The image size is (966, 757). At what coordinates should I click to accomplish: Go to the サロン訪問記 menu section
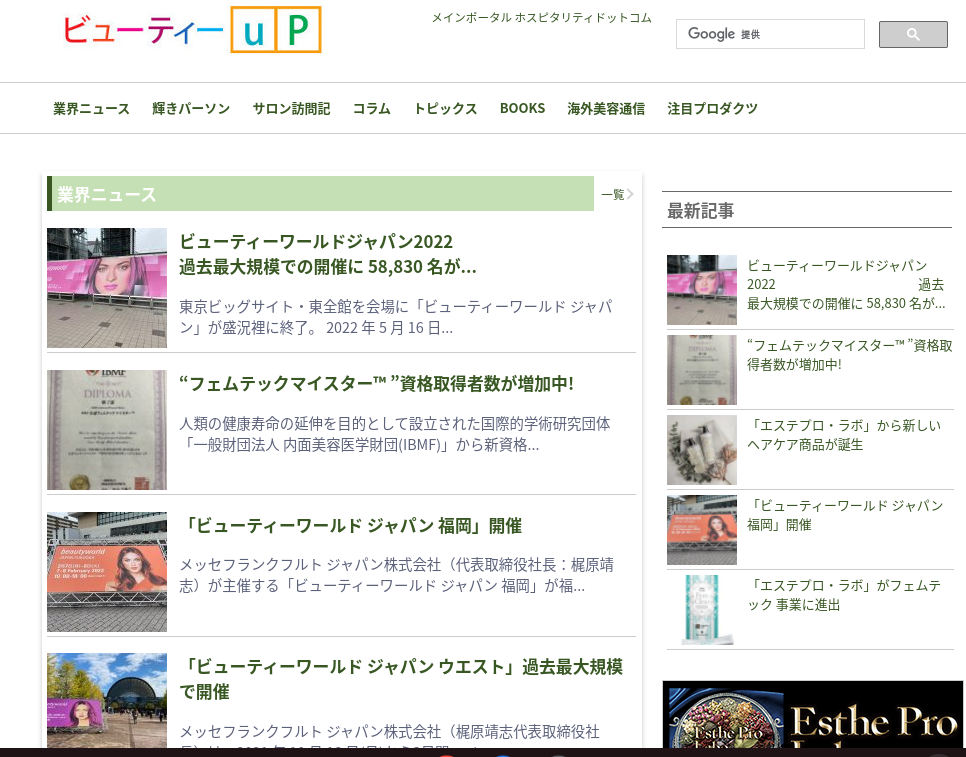point(291,108)
